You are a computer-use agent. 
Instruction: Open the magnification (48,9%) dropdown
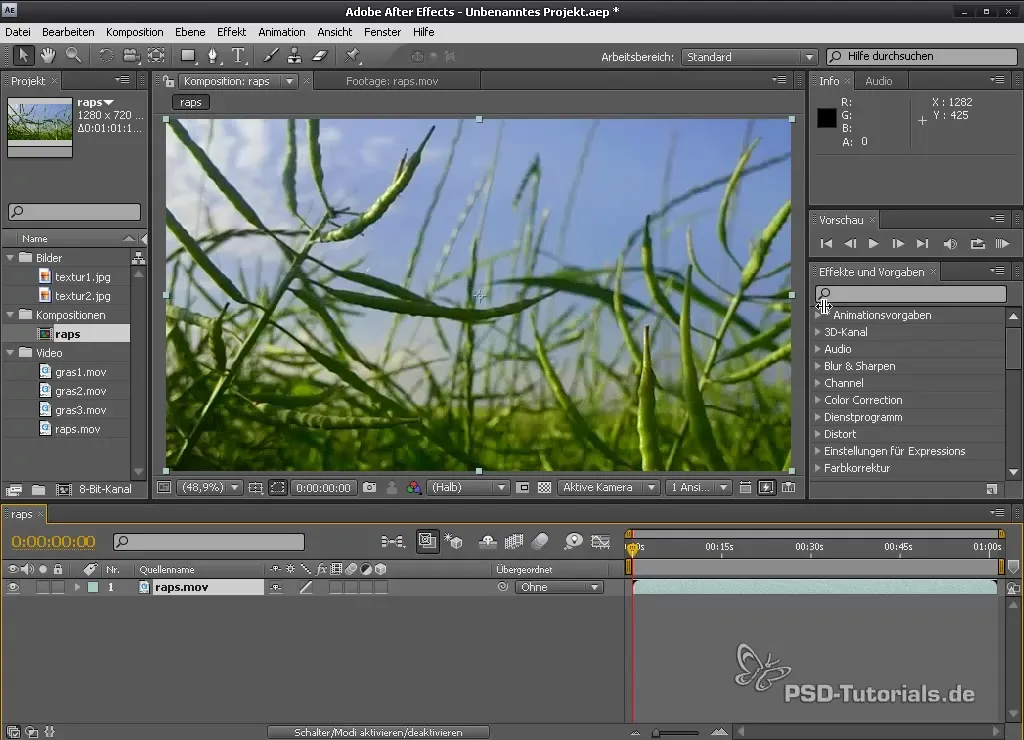pyautogui.click(x=209, y=487)
